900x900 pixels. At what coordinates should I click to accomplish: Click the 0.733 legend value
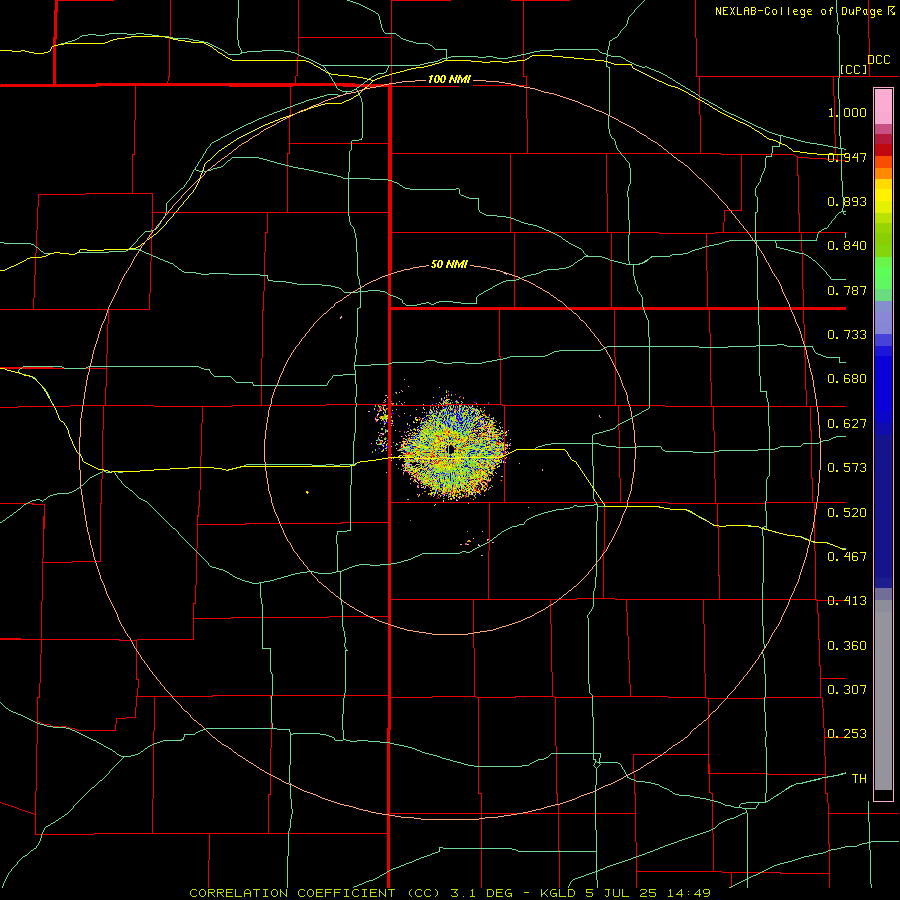(x=847, y=335)
